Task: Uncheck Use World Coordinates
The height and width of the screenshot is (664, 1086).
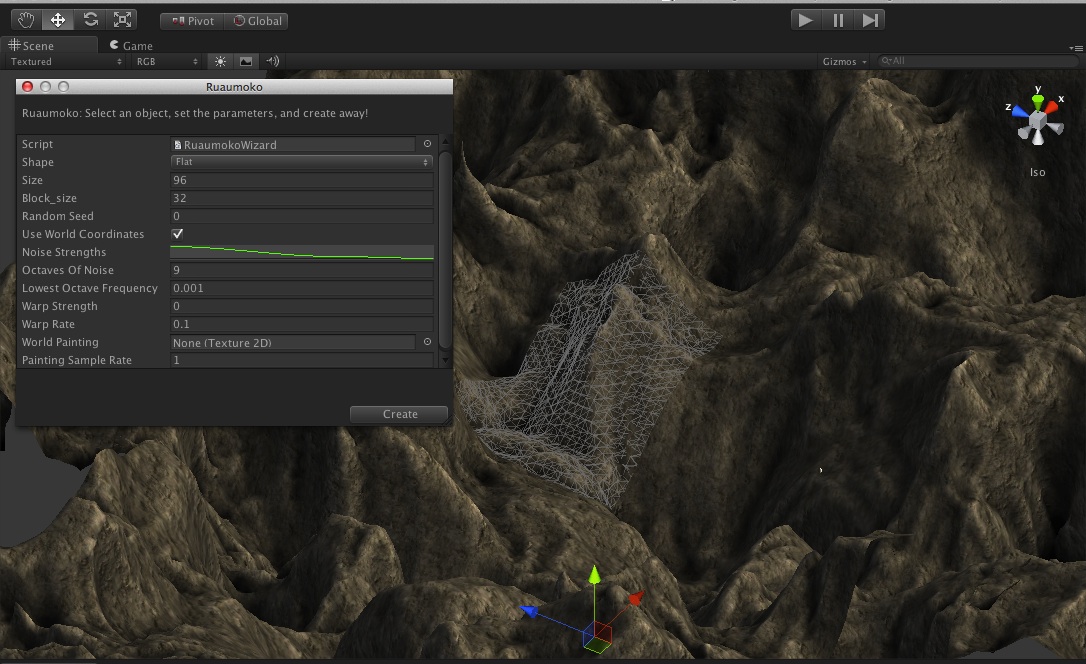Action: [178, 234]
